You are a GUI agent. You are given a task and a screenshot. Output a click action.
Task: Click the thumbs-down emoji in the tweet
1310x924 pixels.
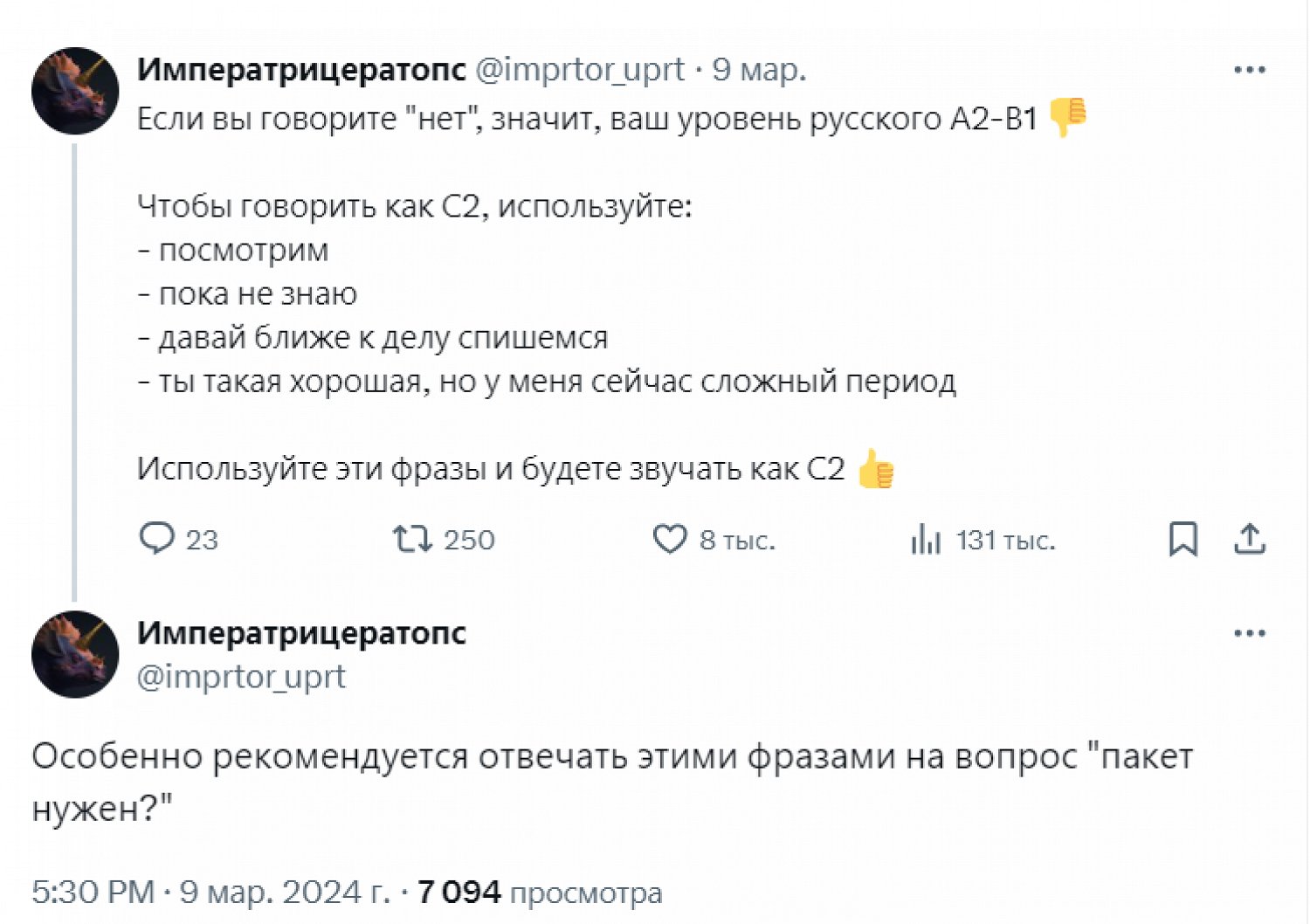coord(1067,117)
